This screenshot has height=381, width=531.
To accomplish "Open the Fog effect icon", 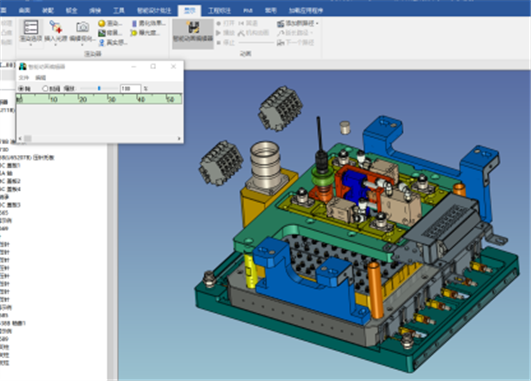I will click(x=134, y=23).
